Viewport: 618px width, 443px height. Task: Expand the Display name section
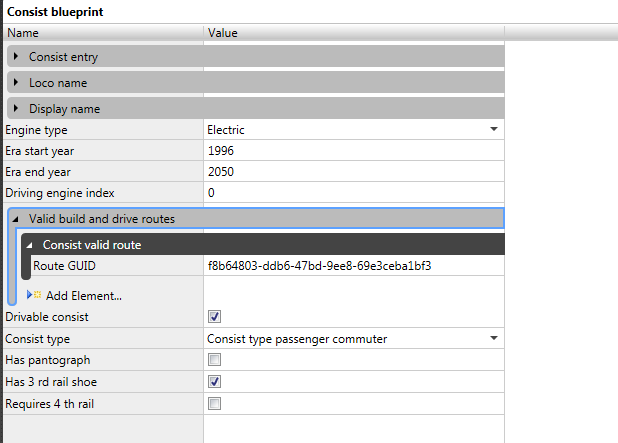tap(17, 109)
